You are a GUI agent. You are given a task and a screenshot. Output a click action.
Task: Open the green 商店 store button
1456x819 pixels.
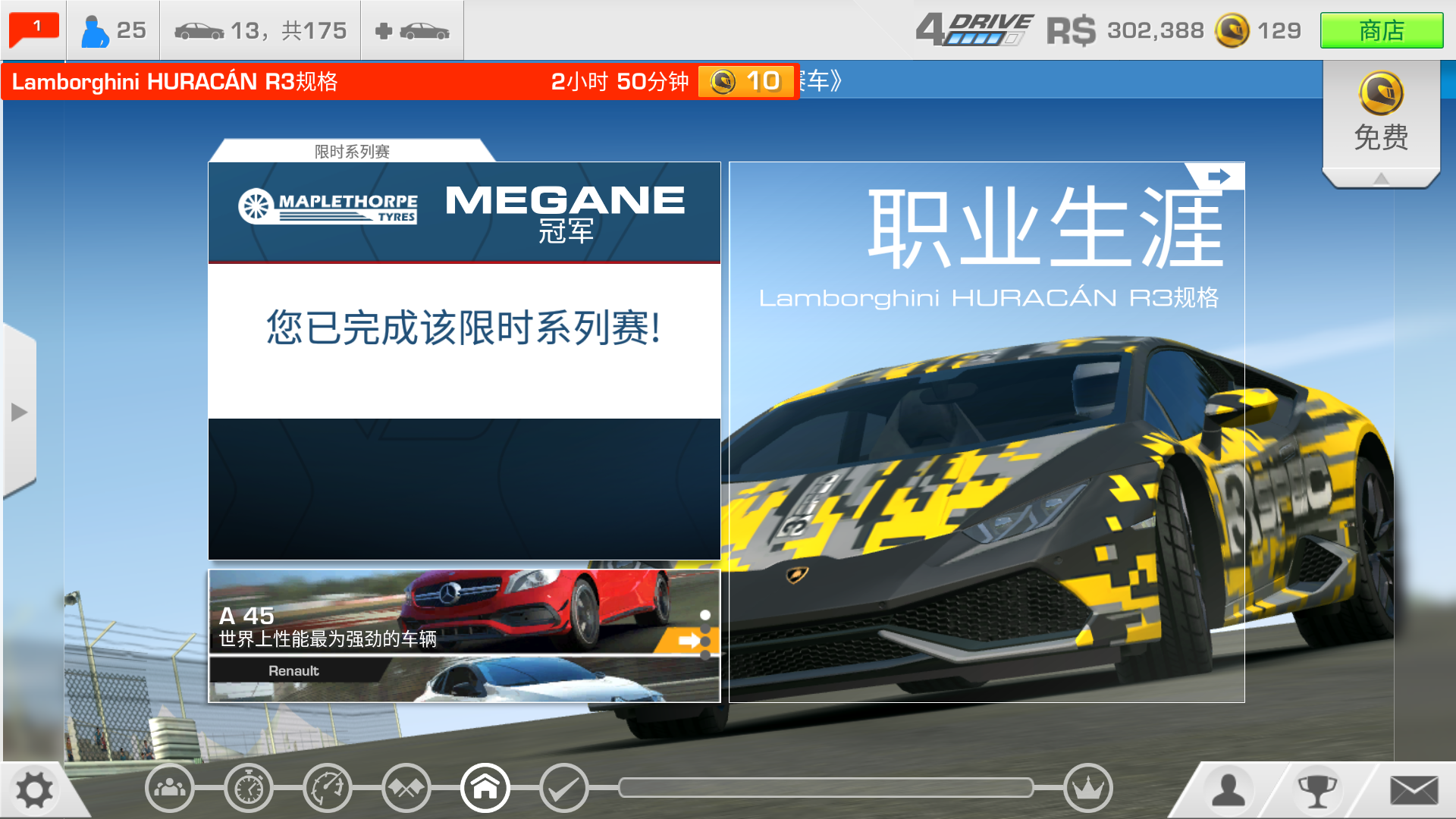point(1381,30)
